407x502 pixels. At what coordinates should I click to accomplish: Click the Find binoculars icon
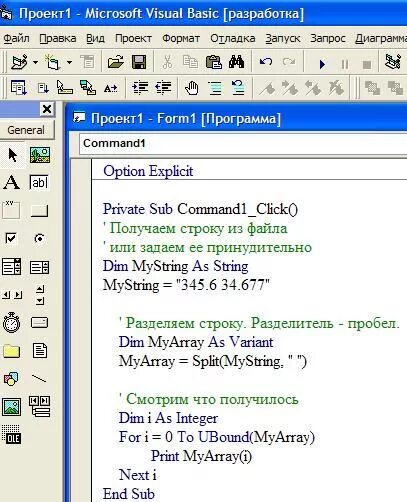coord(236,62)
